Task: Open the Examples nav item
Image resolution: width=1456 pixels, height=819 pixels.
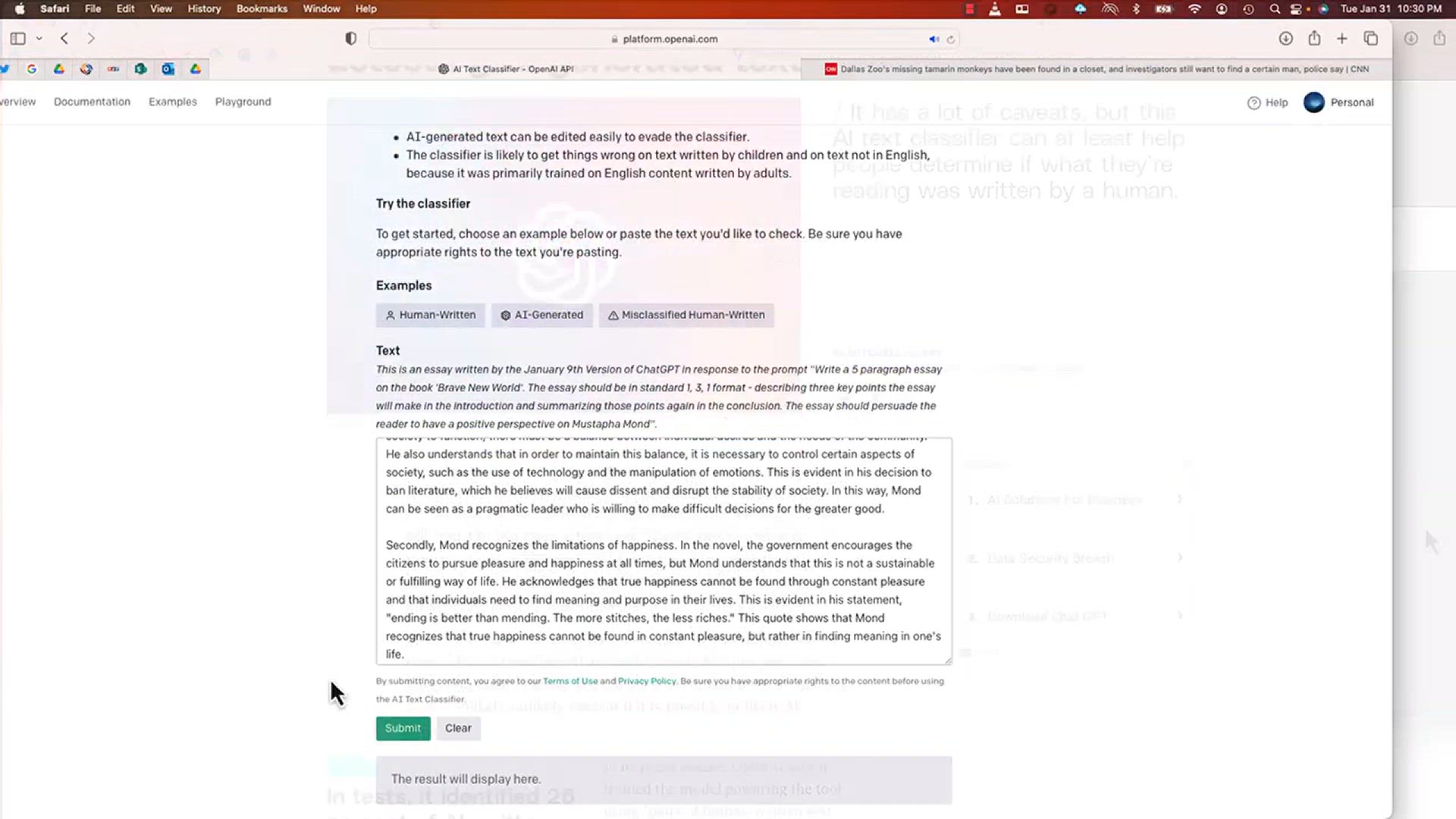Action: pos(173,102)
